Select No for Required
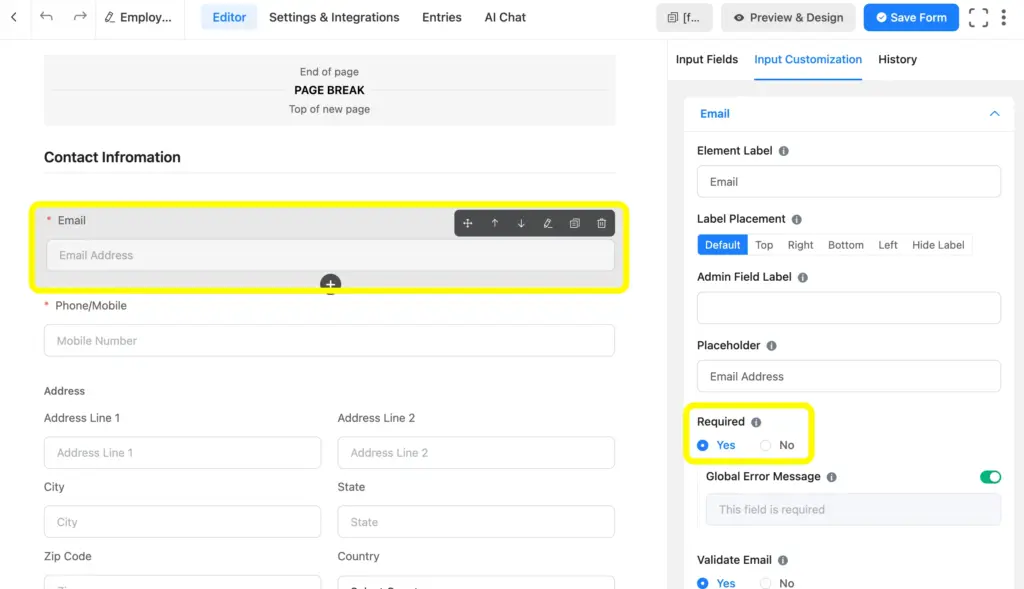This screenshot has width=1024, height=589. (777, 445)
